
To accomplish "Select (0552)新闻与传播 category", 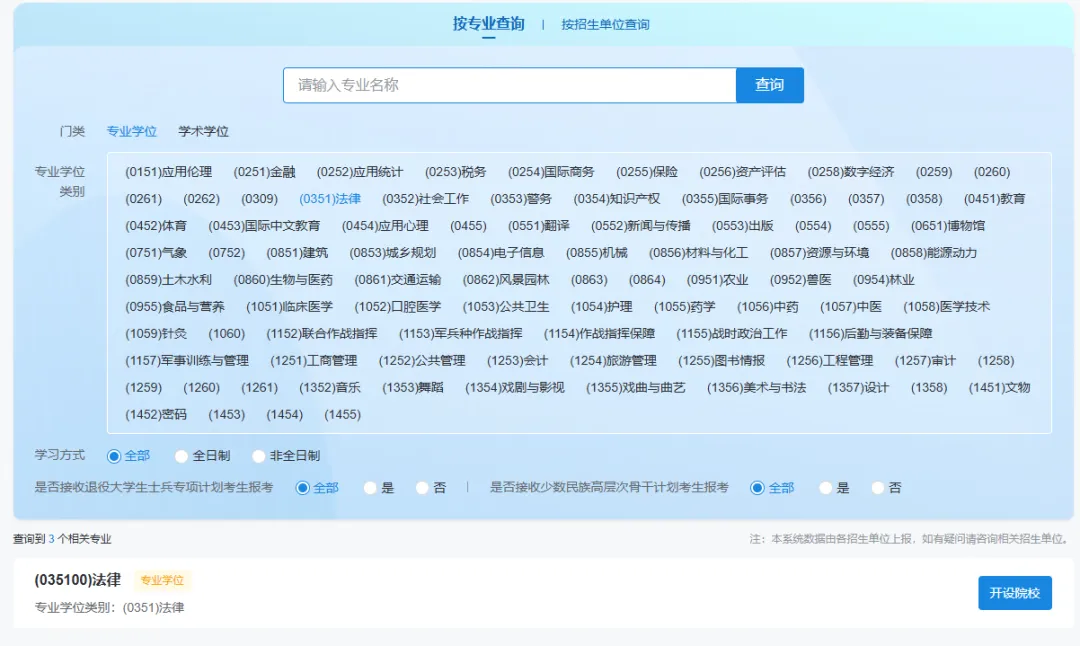I will [641, 226].
